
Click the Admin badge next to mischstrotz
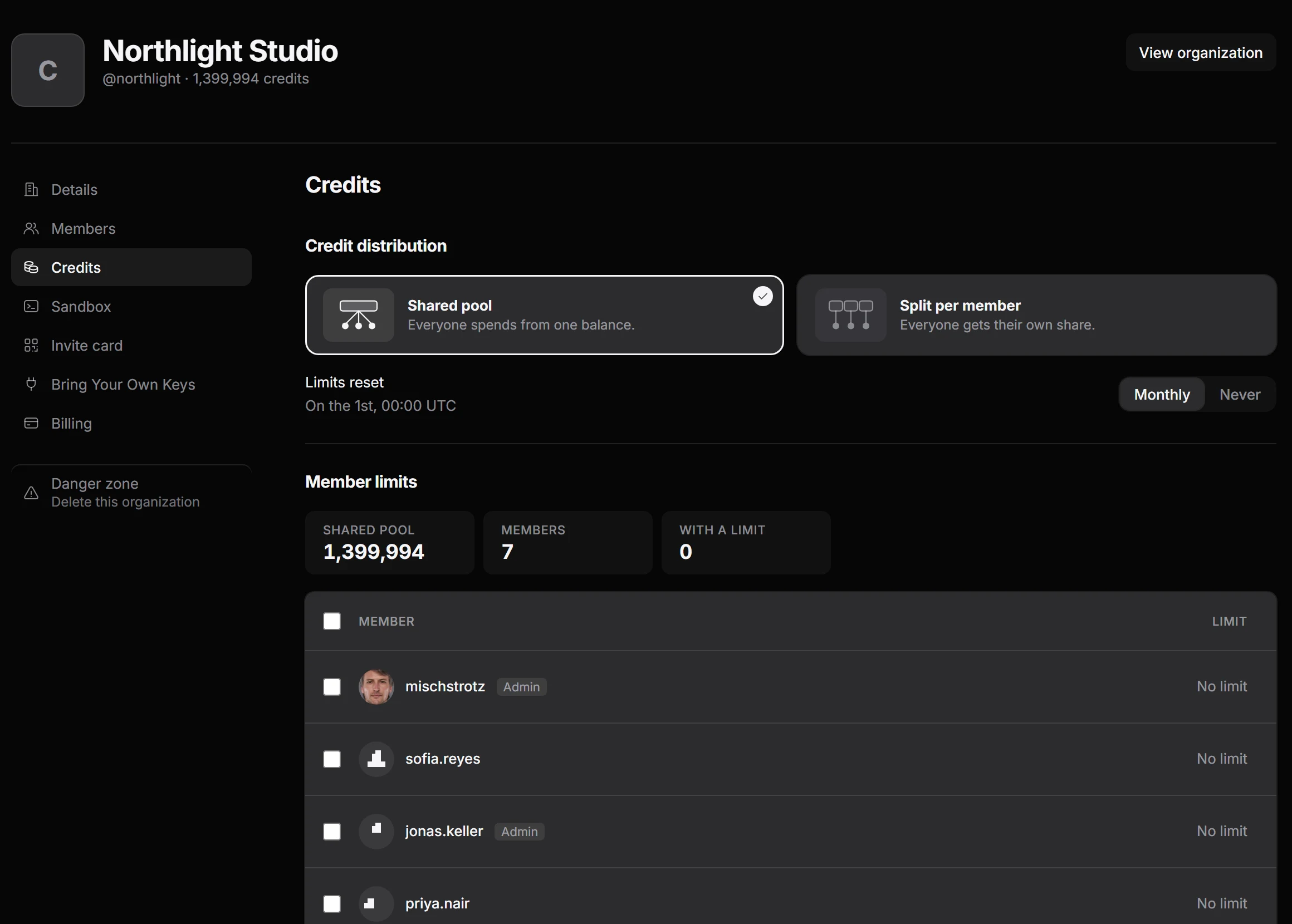521,687
